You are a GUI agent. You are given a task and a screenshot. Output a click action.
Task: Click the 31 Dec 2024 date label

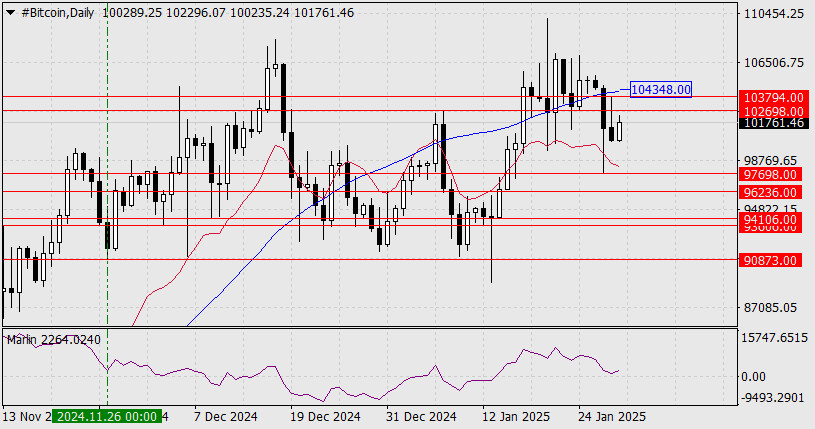pyautogui.click(x=421, y=417)
